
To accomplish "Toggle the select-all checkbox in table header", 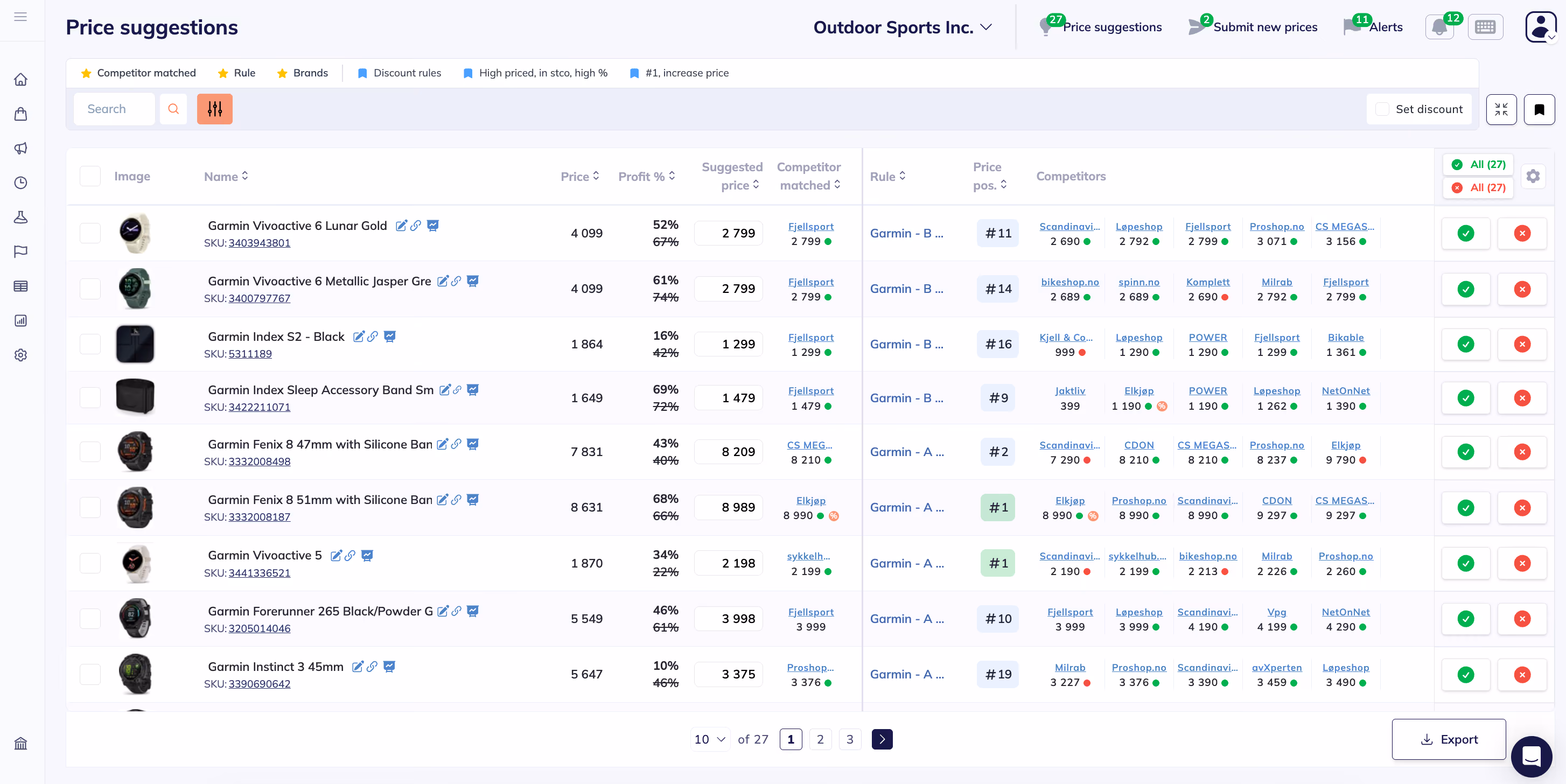I will [90, 176].
